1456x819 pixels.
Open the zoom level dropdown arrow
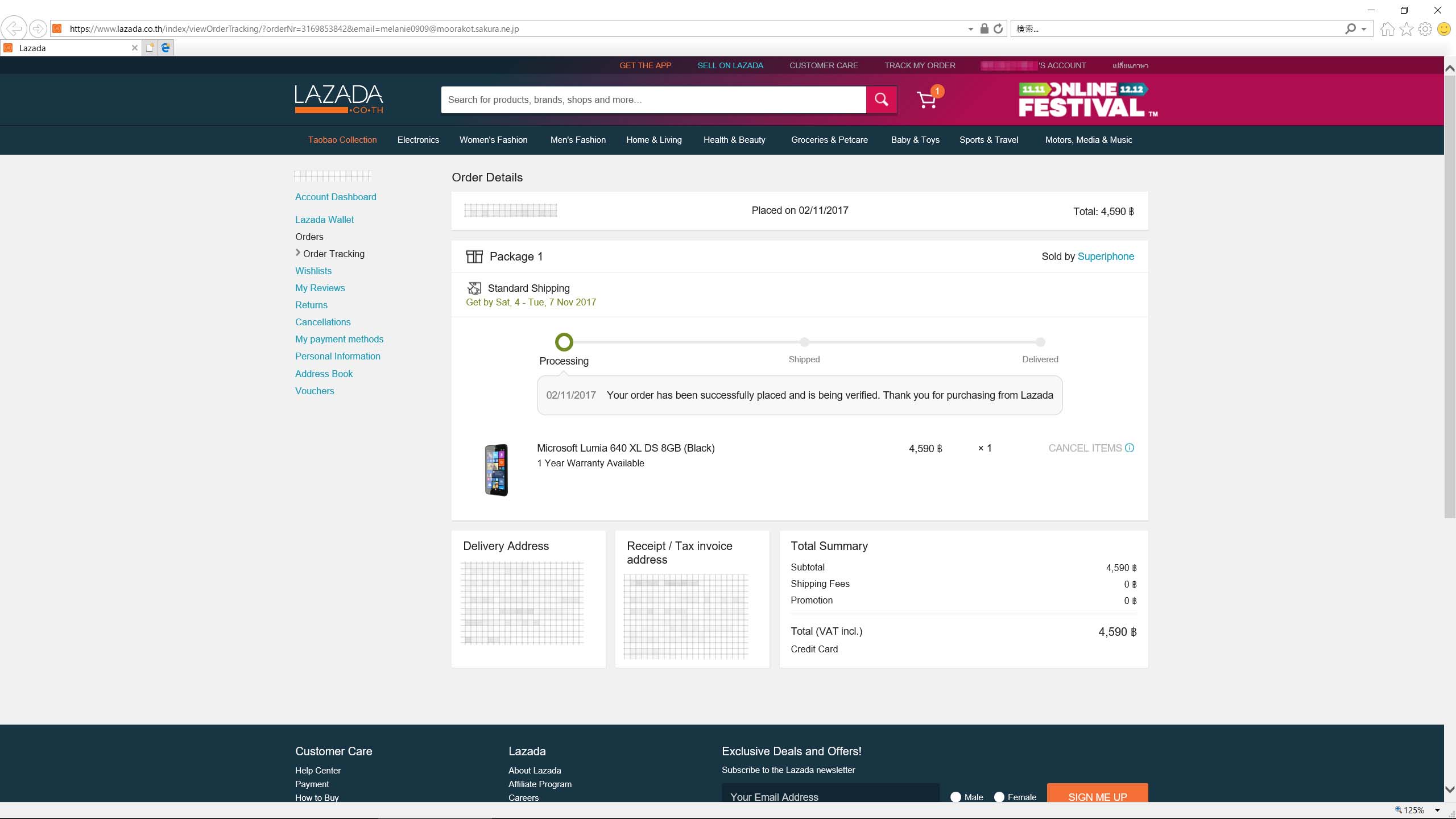pyautogui.click(x=1437, y=810)
